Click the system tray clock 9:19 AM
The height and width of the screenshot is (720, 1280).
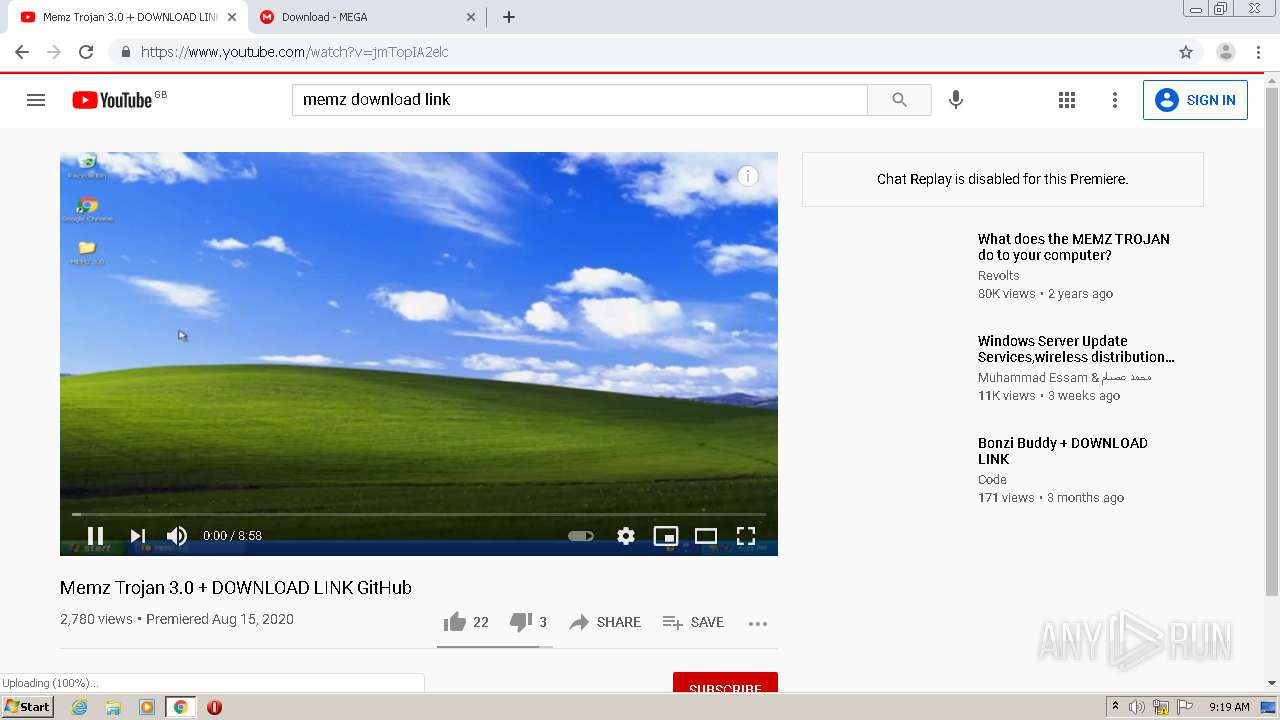pos(1229,707)
